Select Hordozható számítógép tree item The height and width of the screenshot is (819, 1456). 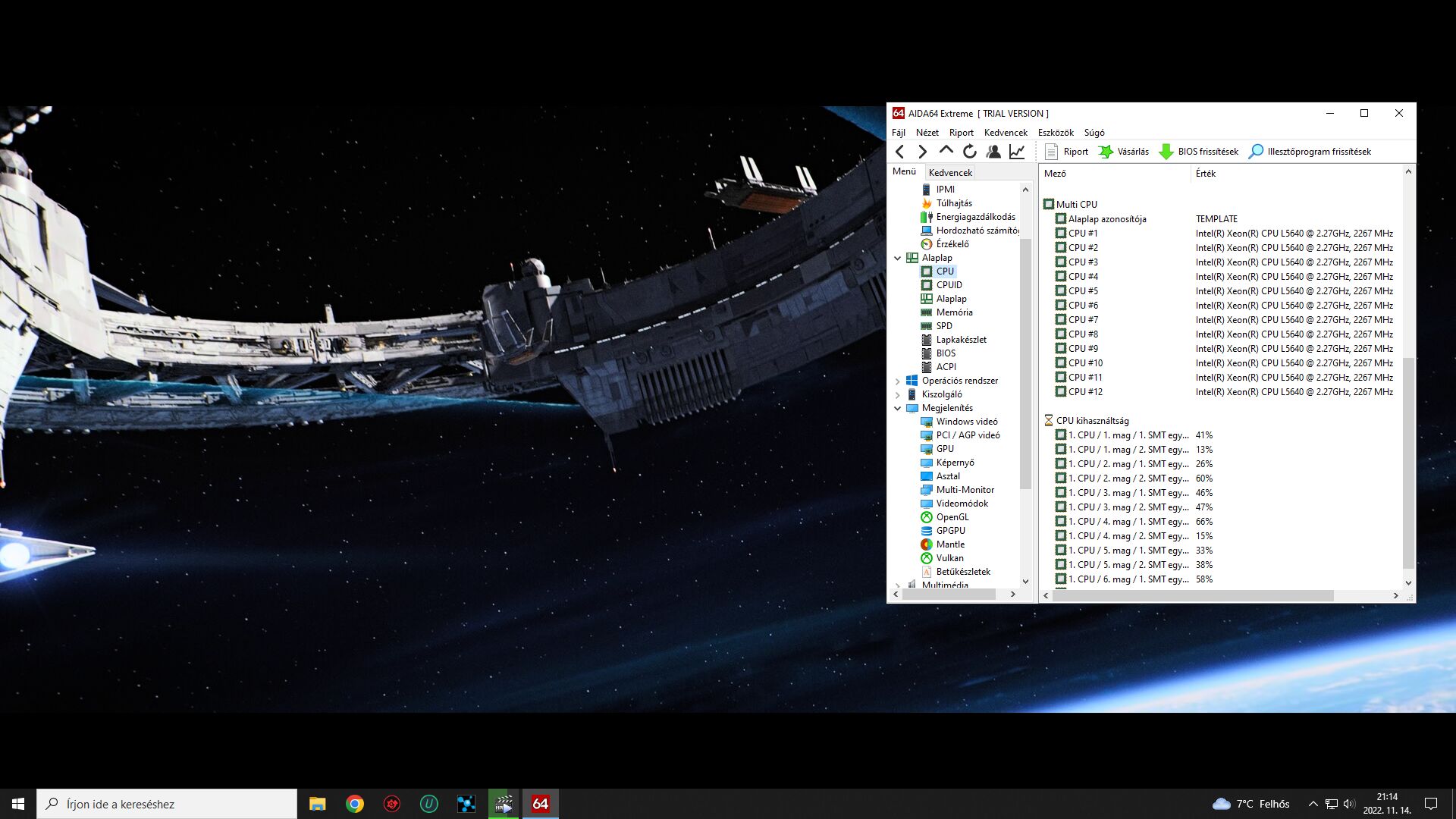[x=969, y=231]
